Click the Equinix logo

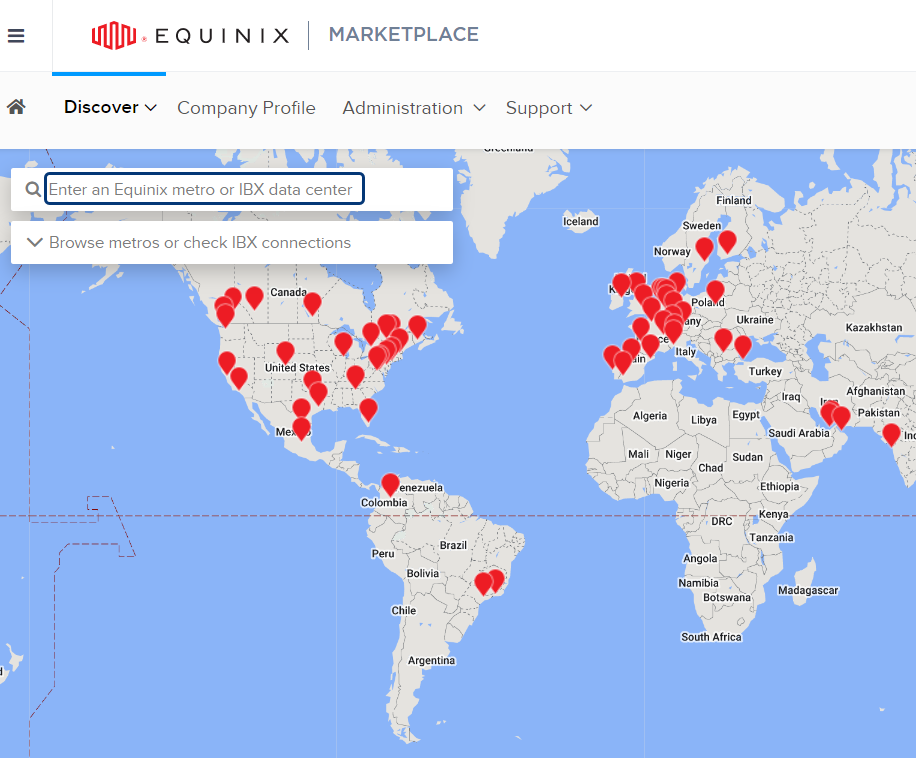(190, 36)
